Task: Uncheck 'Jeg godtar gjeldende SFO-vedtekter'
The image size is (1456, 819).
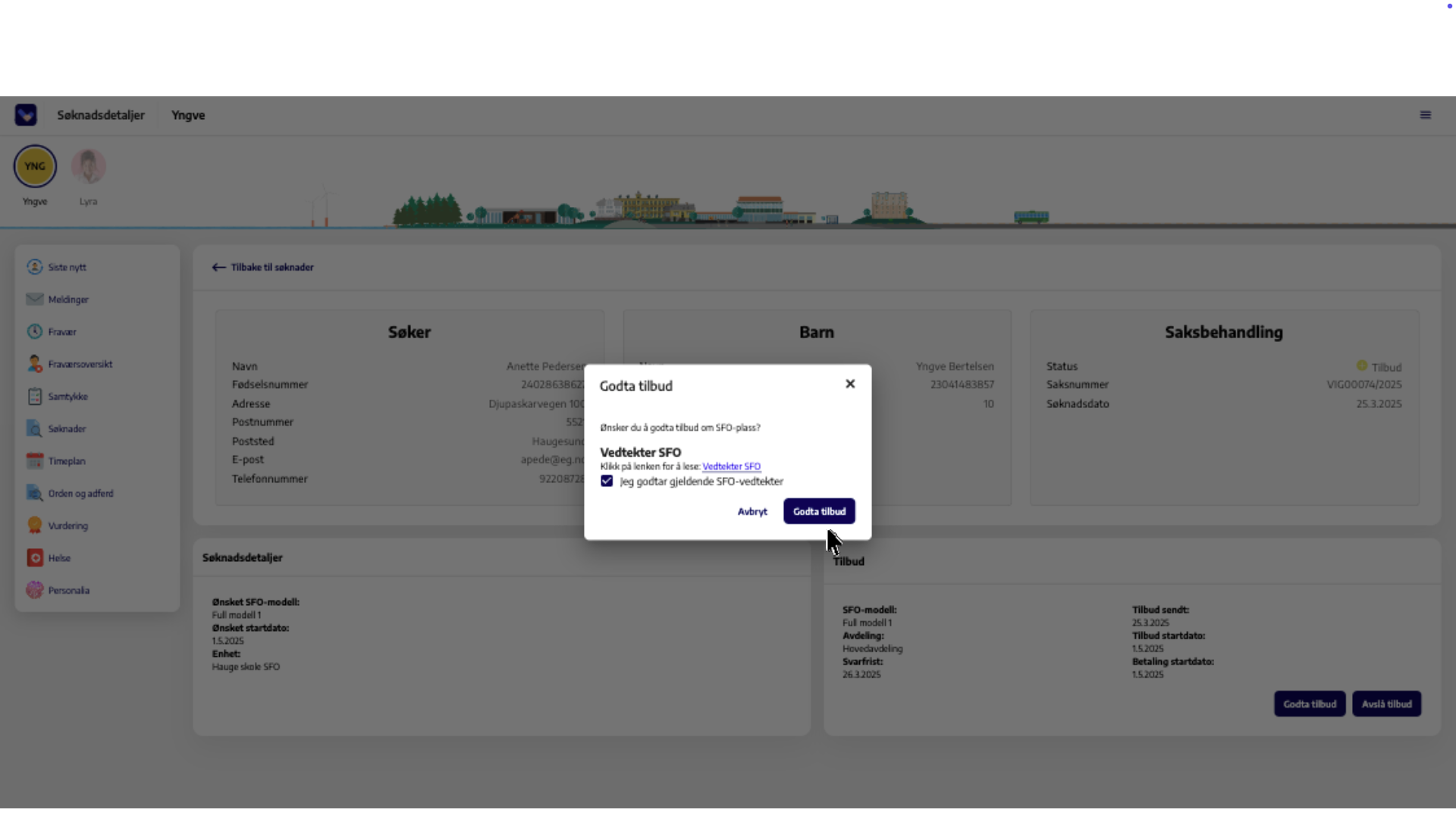Action: point(607,482)
